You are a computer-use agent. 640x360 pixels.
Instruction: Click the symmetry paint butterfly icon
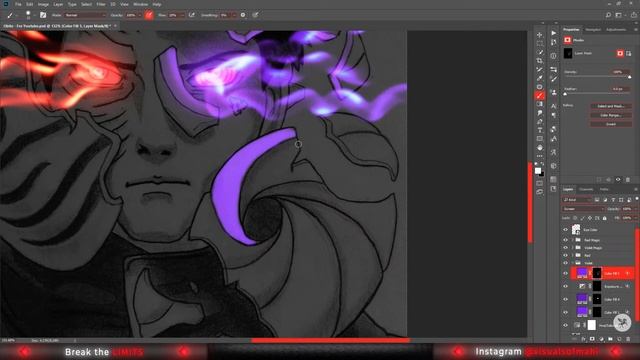click(255, 15)
